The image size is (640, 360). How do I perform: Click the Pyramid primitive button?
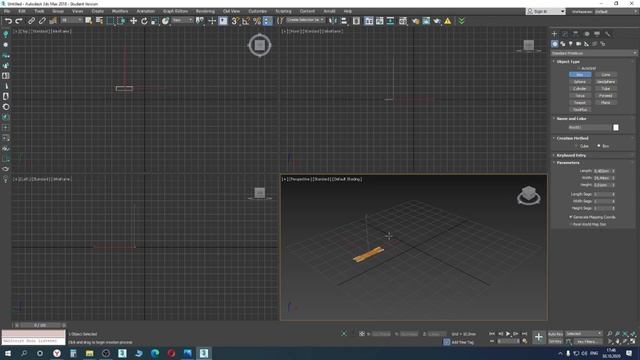pyautogui.click(x=606, y=96)
